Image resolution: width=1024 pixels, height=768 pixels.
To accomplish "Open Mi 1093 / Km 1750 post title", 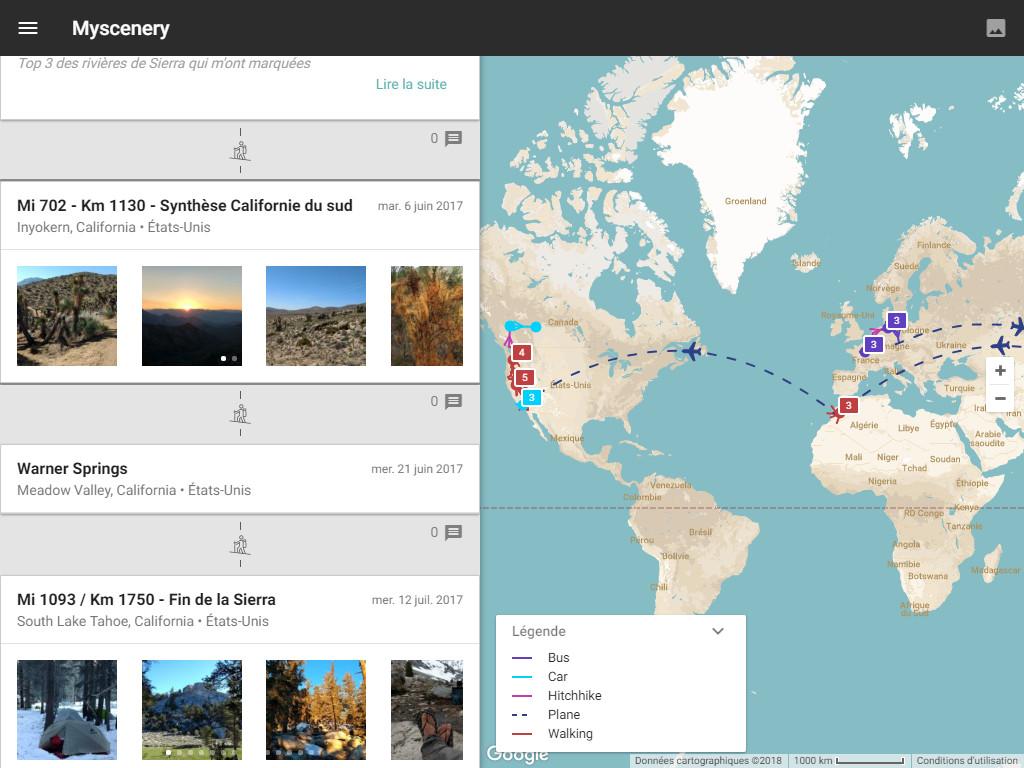I will [x=146, y=599].
